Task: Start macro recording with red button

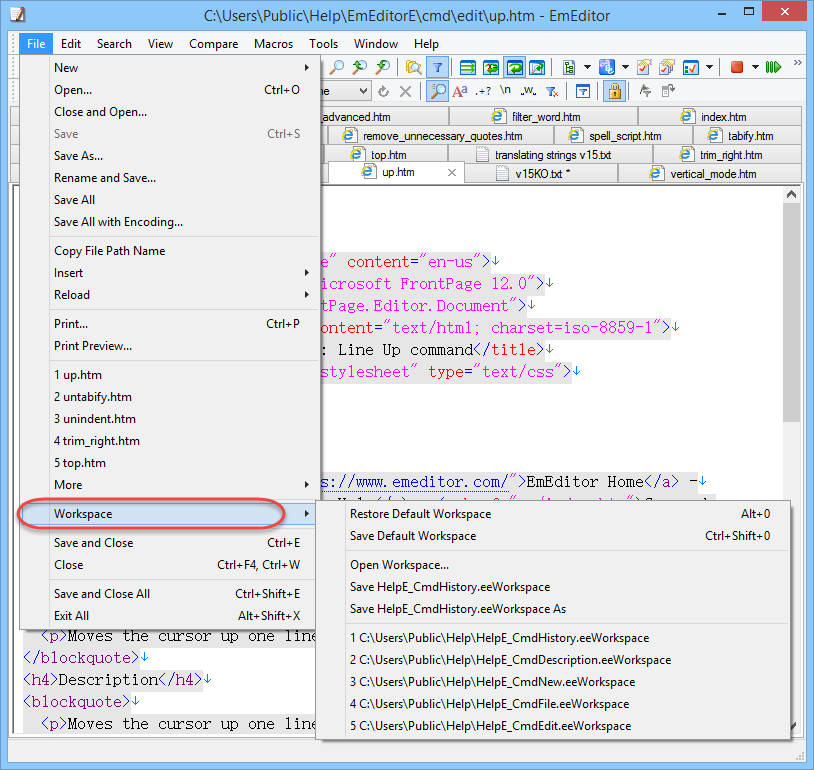Action: tap(736, 67)
